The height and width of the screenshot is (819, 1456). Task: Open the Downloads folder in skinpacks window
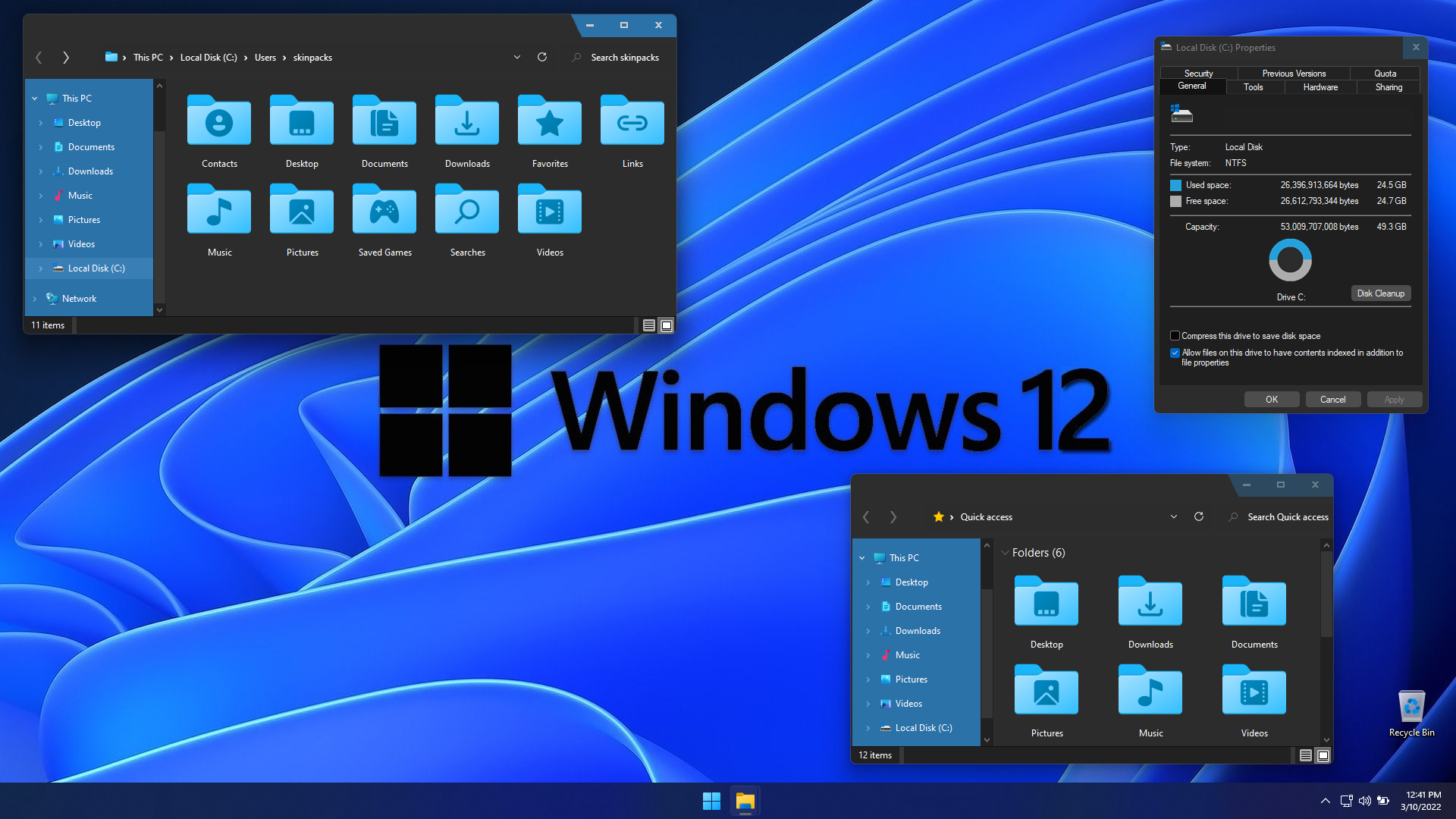[x=467, y=130]
